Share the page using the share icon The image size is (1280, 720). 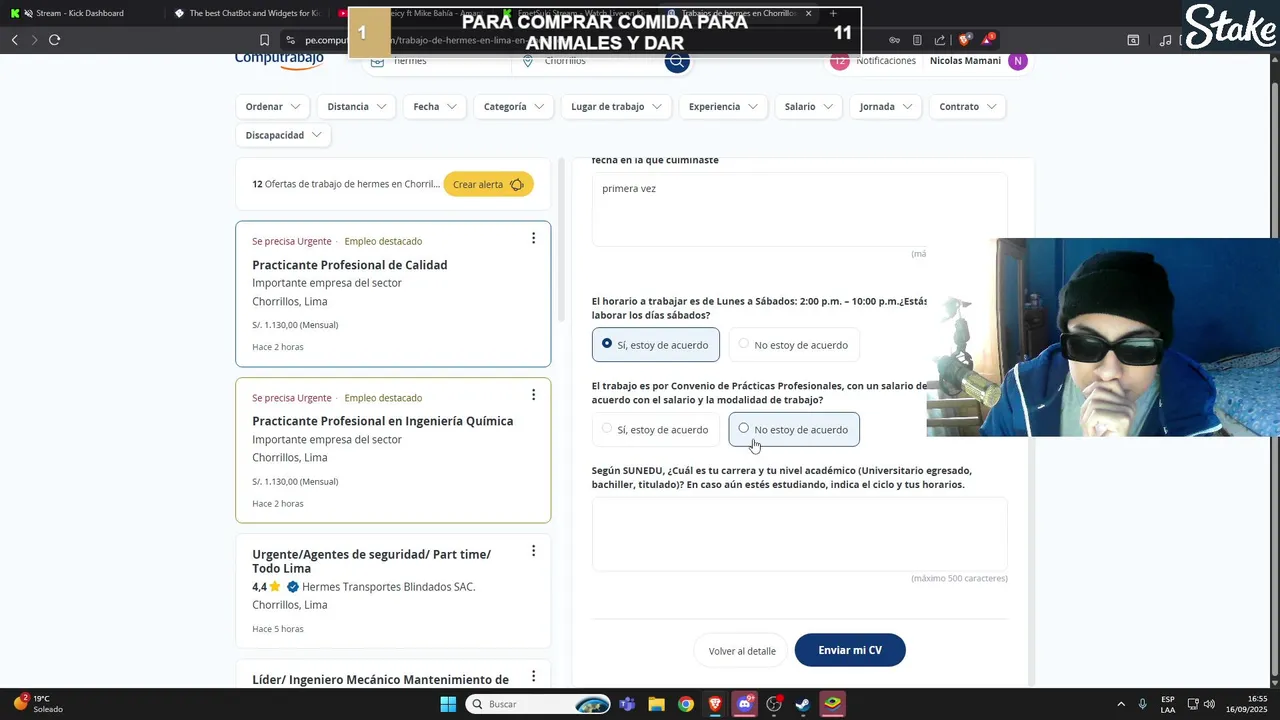940,40
